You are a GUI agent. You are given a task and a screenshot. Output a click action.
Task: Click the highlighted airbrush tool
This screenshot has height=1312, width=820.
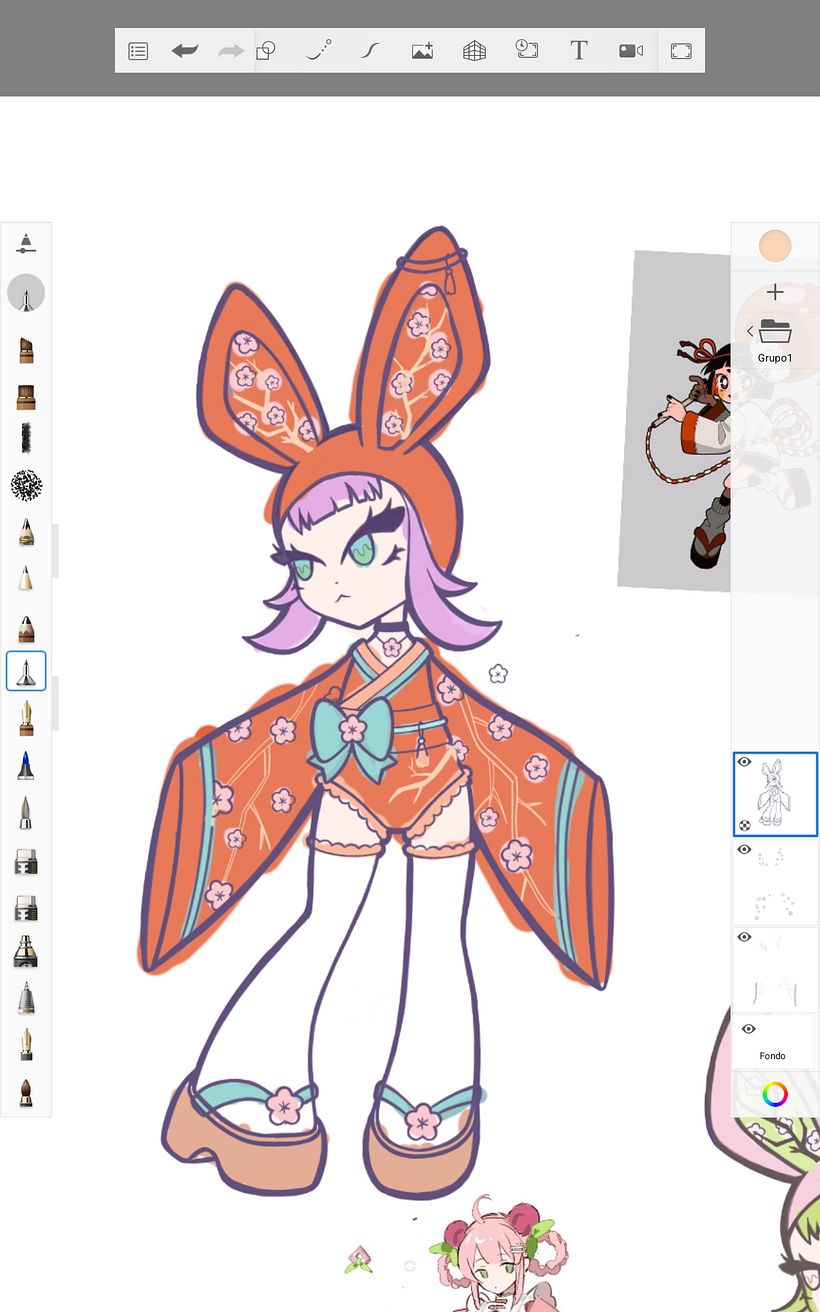pos(26,671)
